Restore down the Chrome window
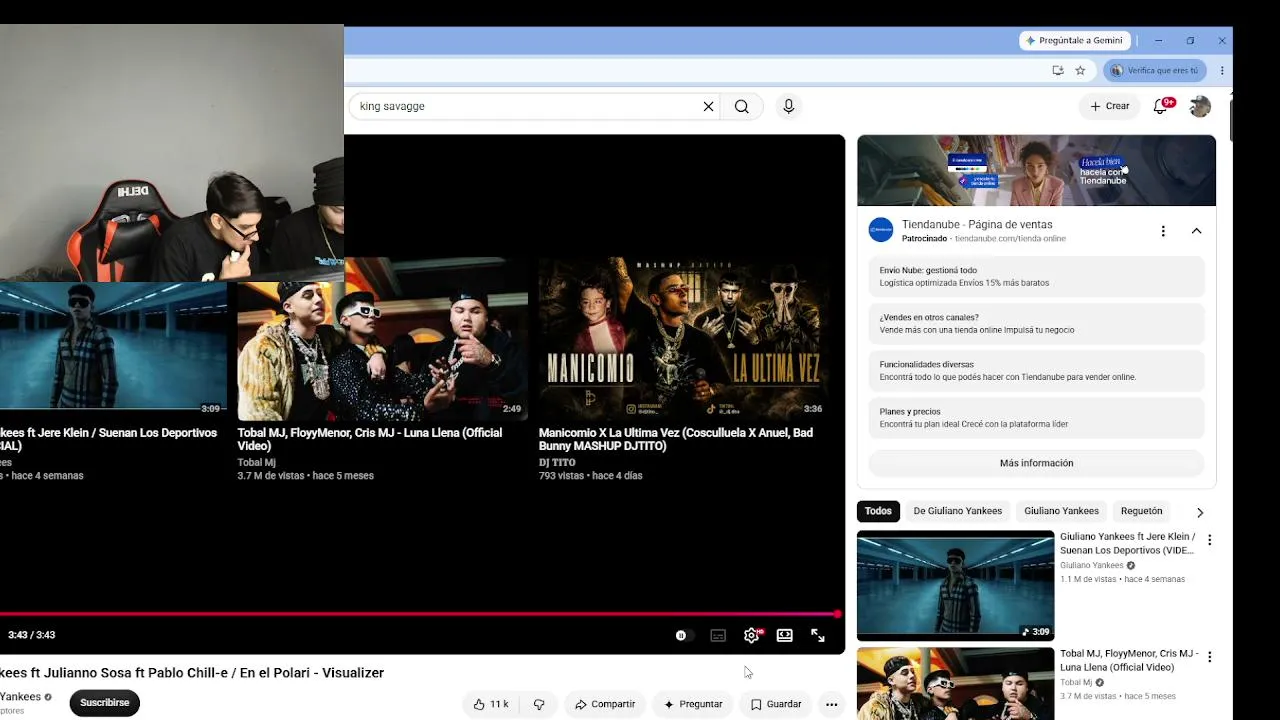 coord(1190,41)
